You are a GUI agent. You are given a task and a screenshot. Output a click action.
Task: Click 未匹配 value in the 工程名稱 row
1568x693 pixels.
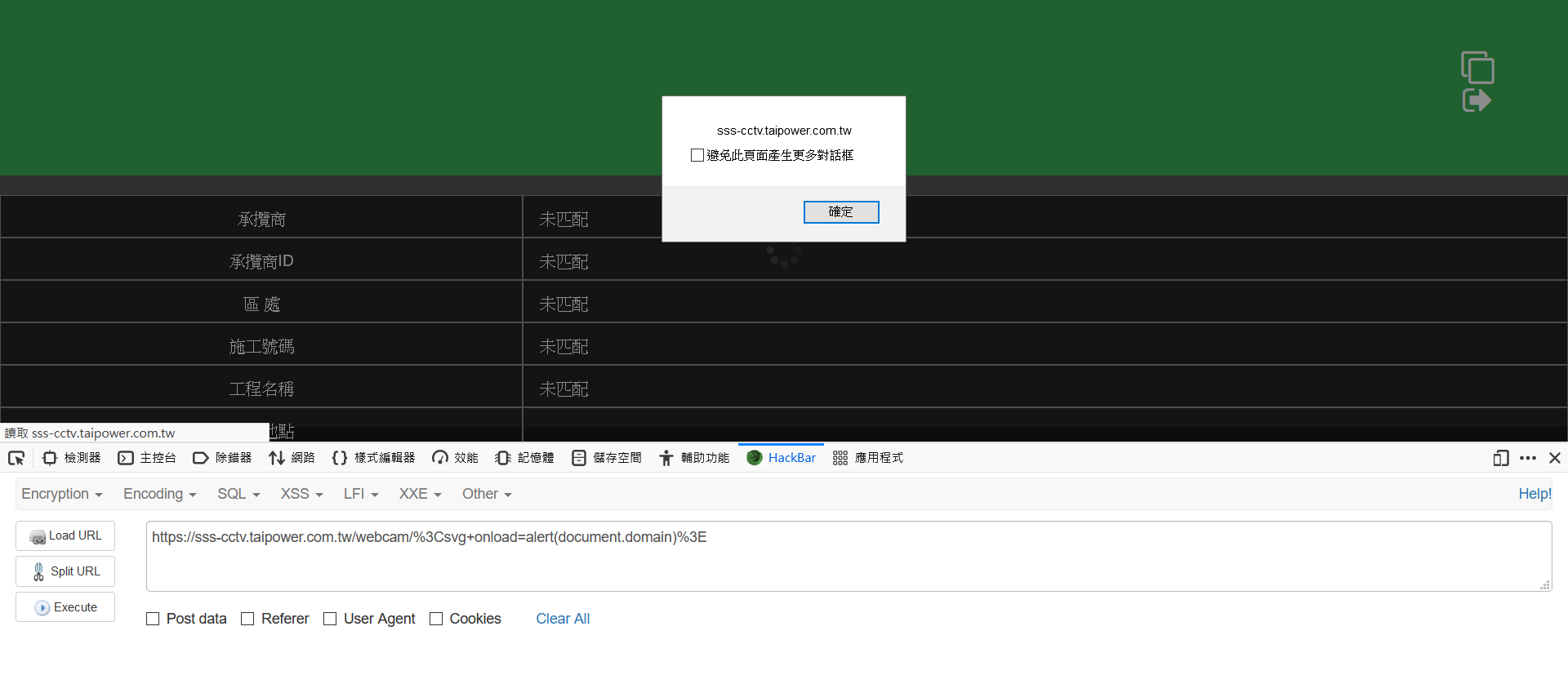tap(563, 389)
